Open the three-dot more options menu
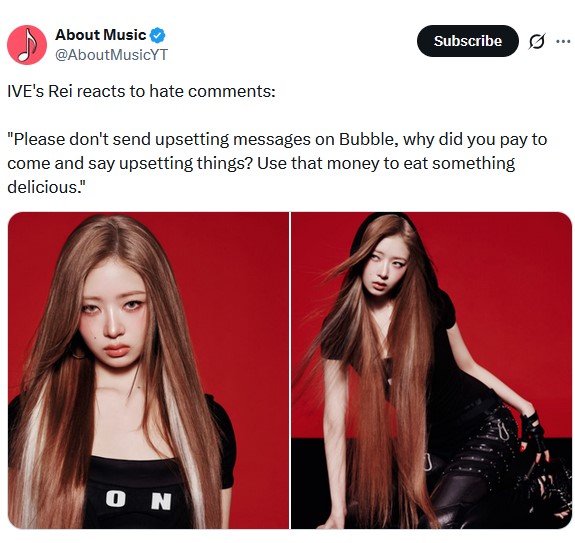Image resolution: width=575 pixels, height=543 pixels. point(563,41)
